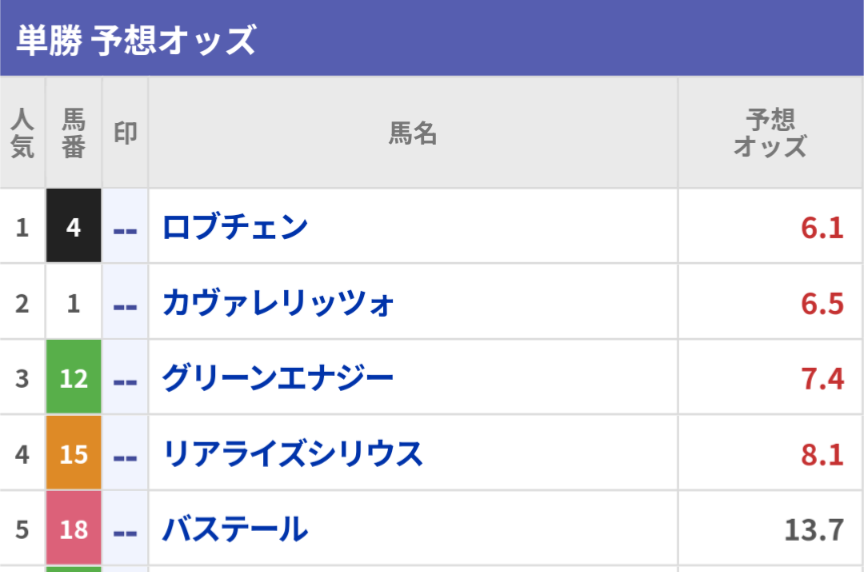Viewport: 864px width, 572px height.
Task: Click the orange number 15 badge
Action: tap(73, 455)
